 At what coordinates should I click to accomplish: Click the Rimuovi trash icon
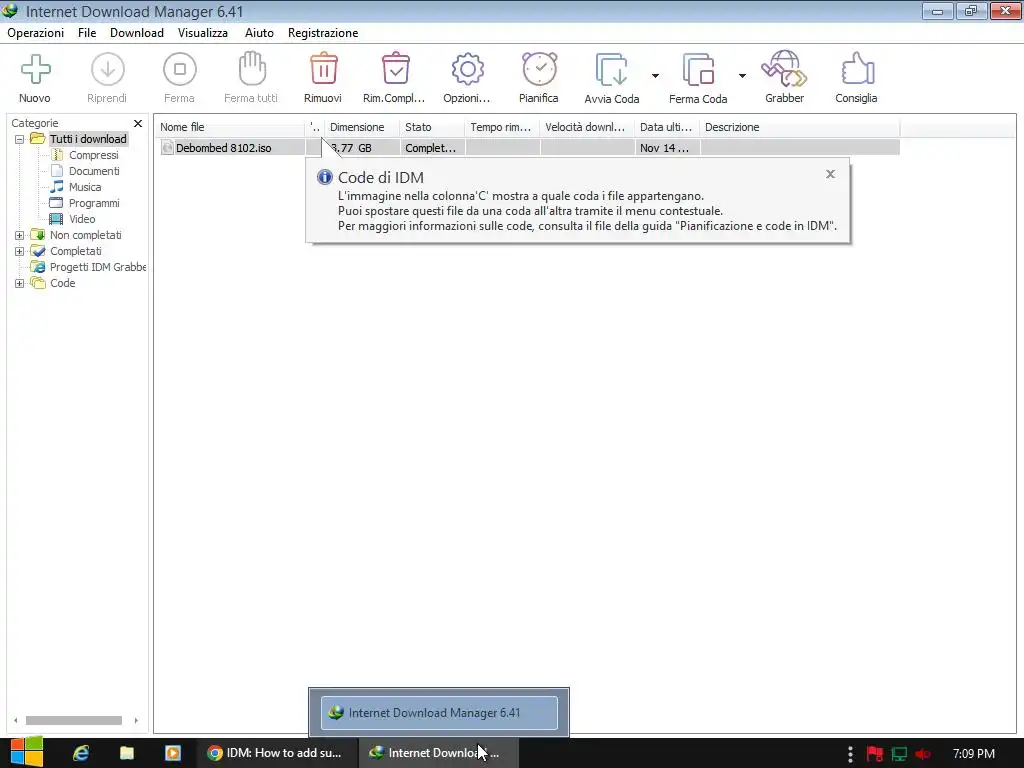[323, 69]
